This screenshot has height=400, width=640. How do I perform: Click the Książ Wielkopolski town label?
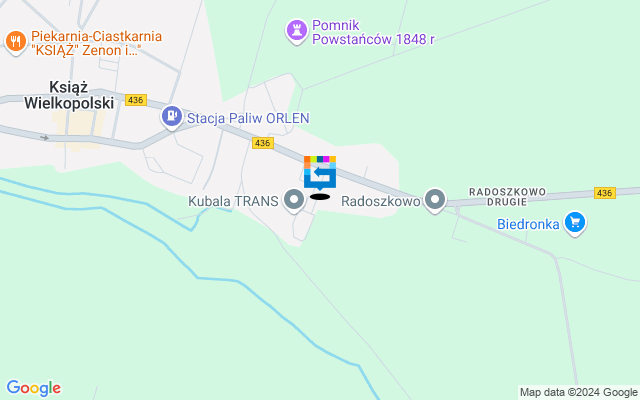[69, 95]
